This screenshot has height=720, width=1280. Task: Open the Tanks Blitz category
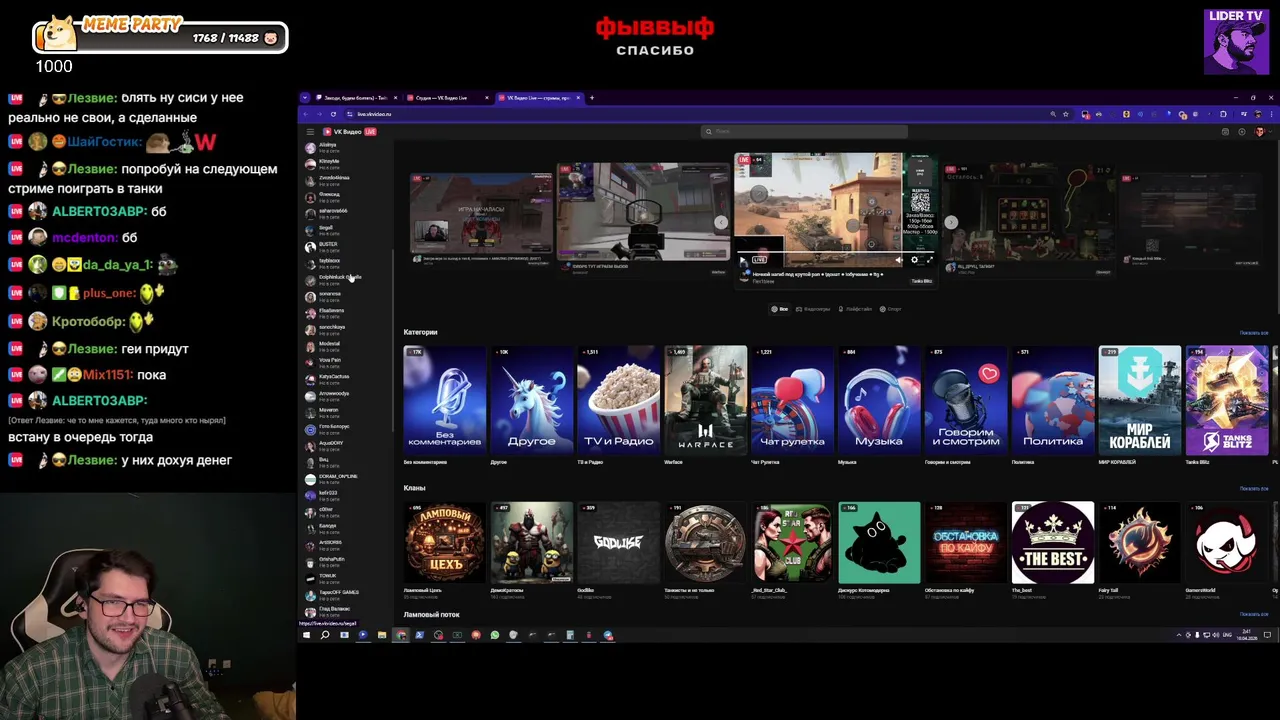point(1227,400)
